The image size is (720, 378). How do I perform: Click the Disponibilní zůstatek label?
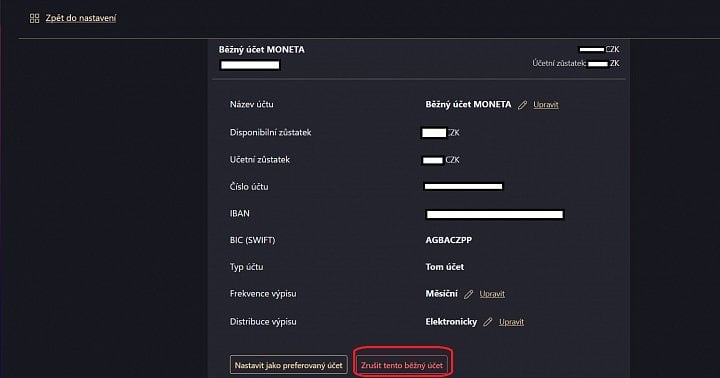pos(270,132)
